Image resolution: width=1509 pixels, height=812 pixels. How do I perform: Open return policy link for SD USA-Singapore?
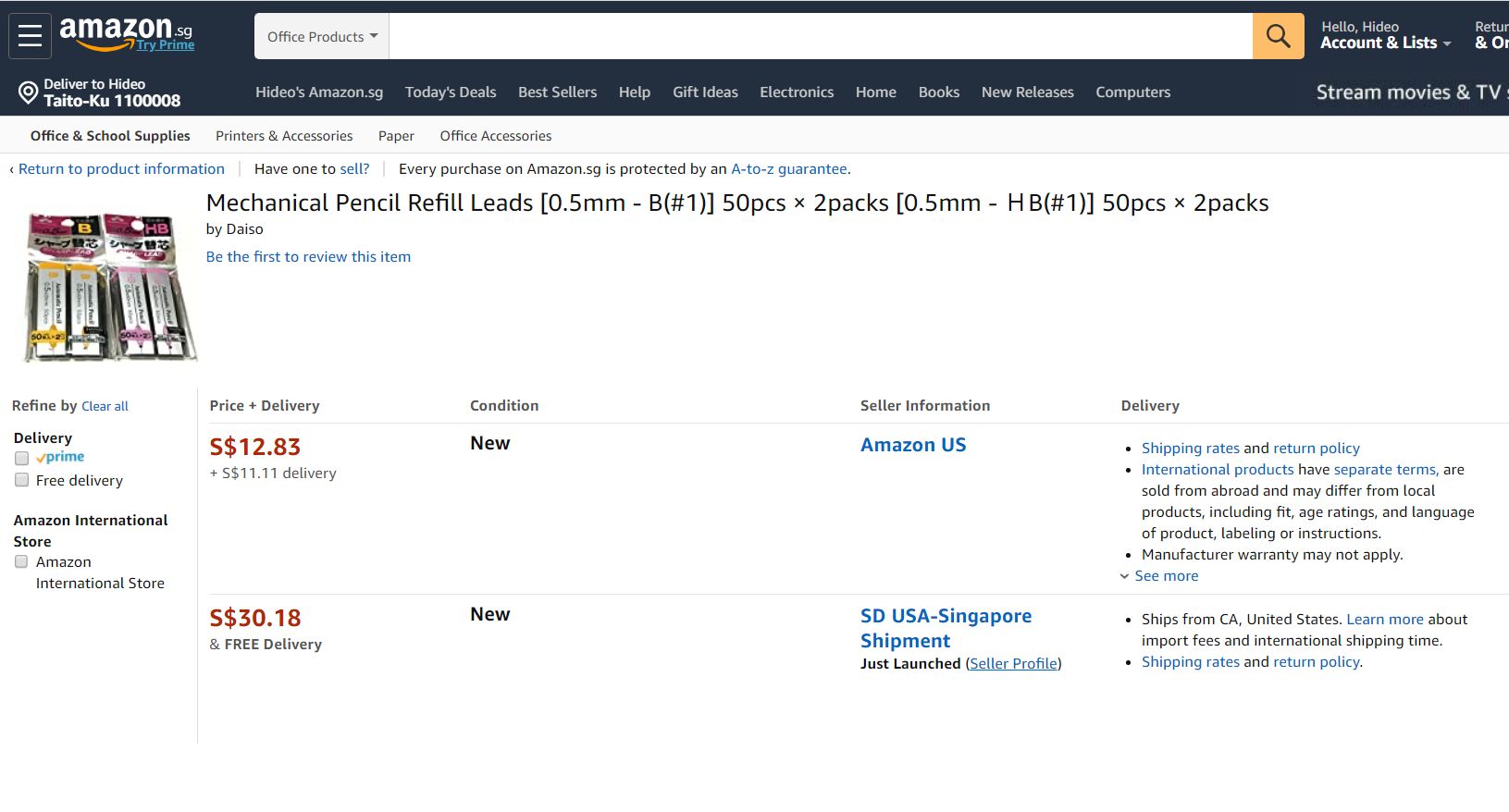coord(1317,662)
